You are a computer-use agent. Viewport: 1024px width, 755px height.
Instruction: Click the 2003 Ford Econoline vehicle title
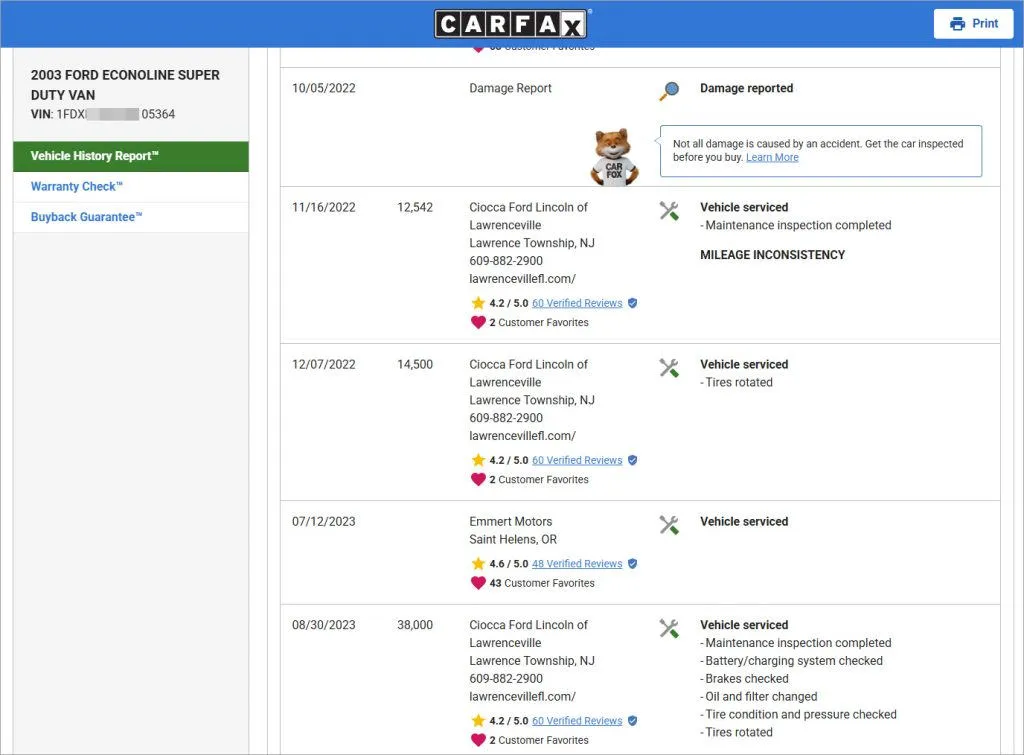(125, 85)
